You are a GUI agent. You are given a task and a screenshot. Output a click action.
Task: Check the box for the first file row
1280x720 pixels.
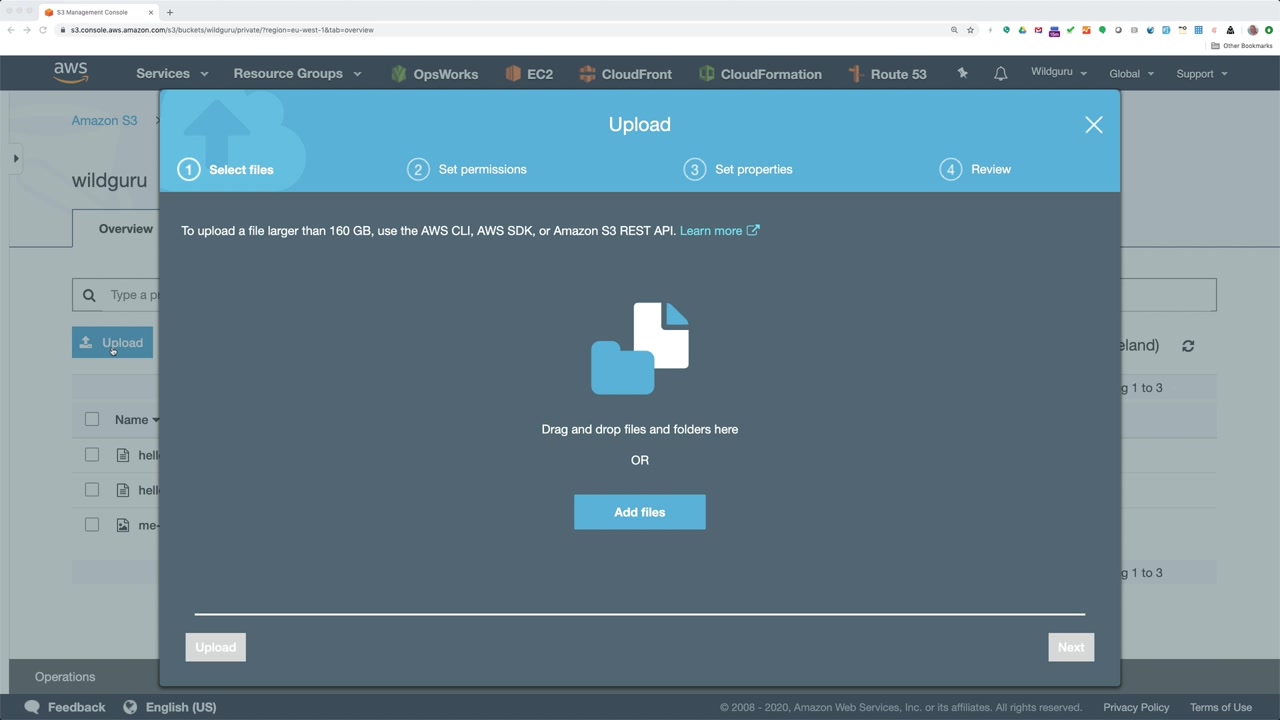coord(92,455)
